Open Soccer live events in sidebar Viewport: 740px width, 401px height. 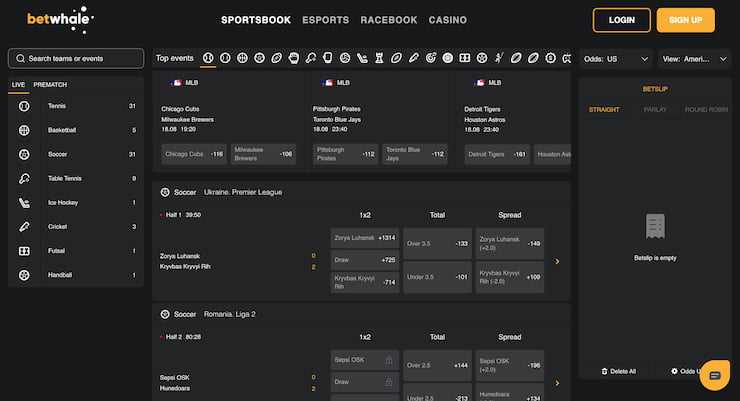tap(76, 154)
